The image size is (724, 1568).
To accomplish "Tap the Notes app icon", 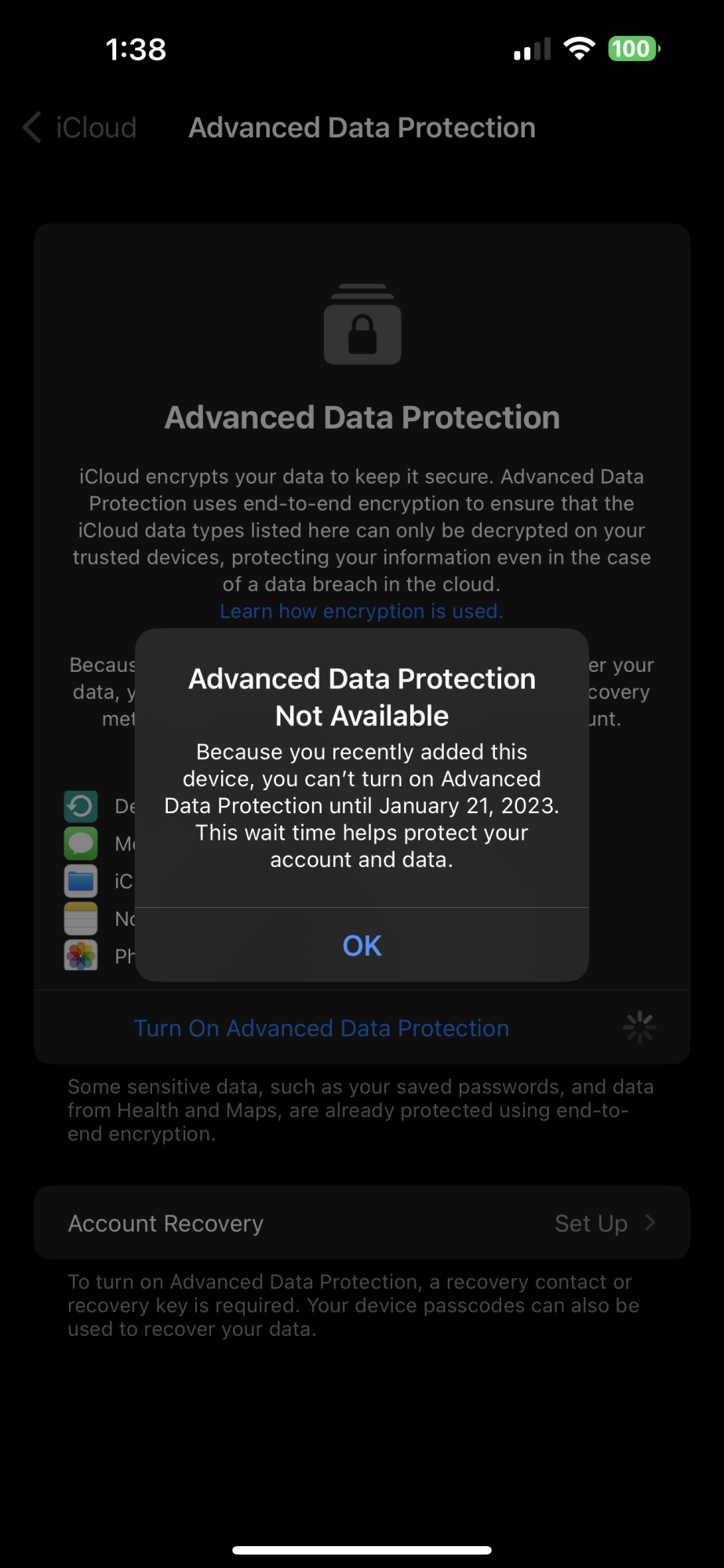I will point(81,918).
